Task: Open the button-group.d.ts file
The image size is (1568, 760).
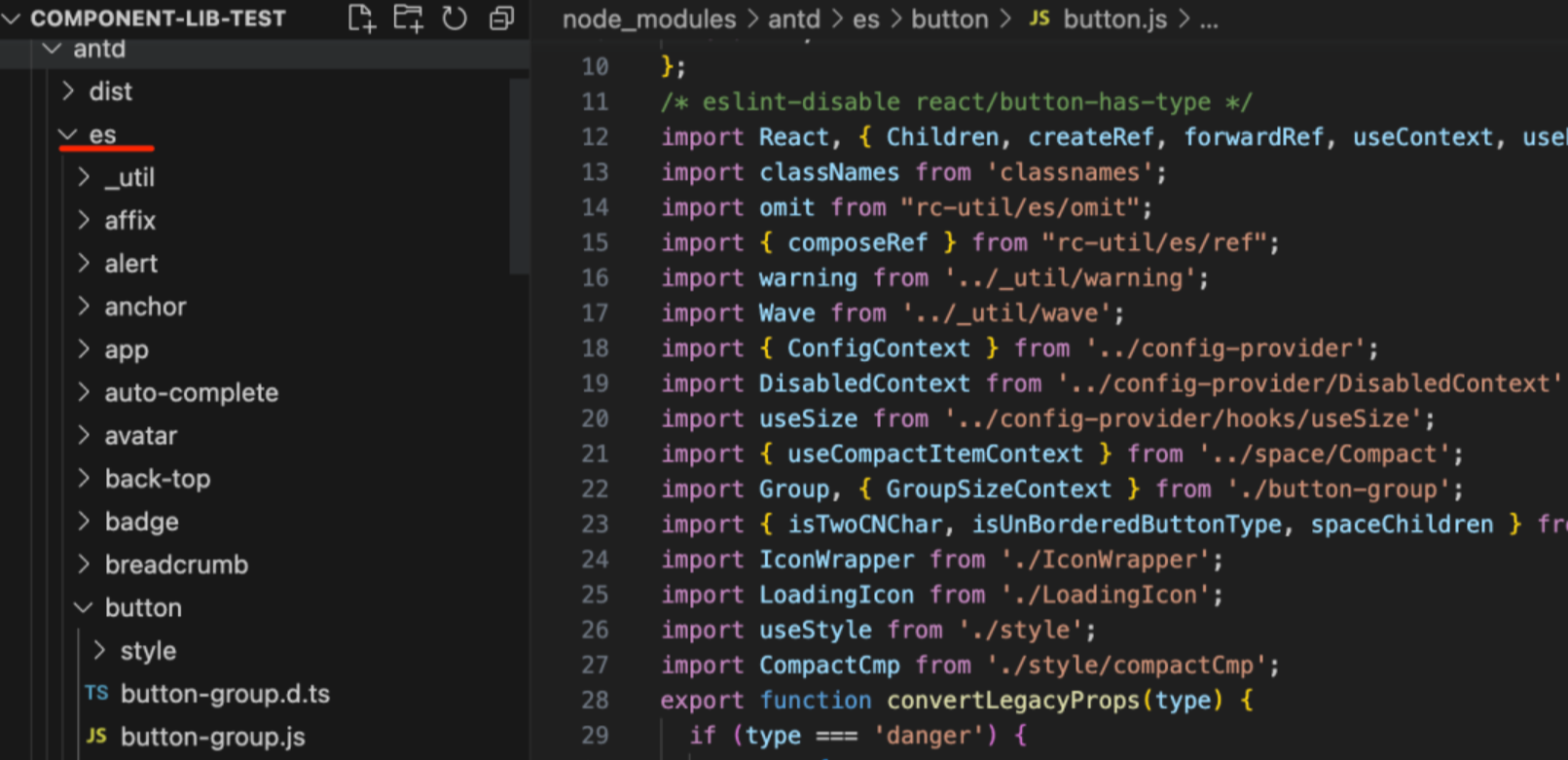Action: 225,694
